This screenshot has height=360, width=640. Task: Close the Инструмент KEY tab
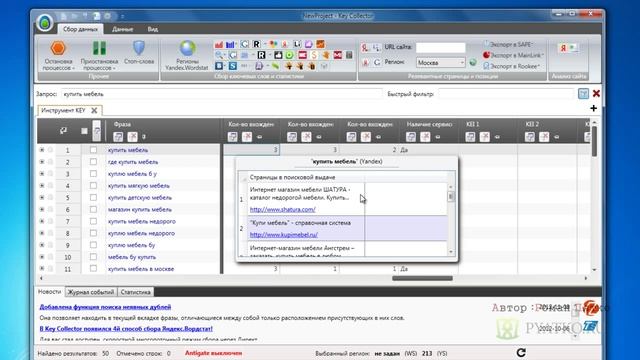tap(94, 110)
